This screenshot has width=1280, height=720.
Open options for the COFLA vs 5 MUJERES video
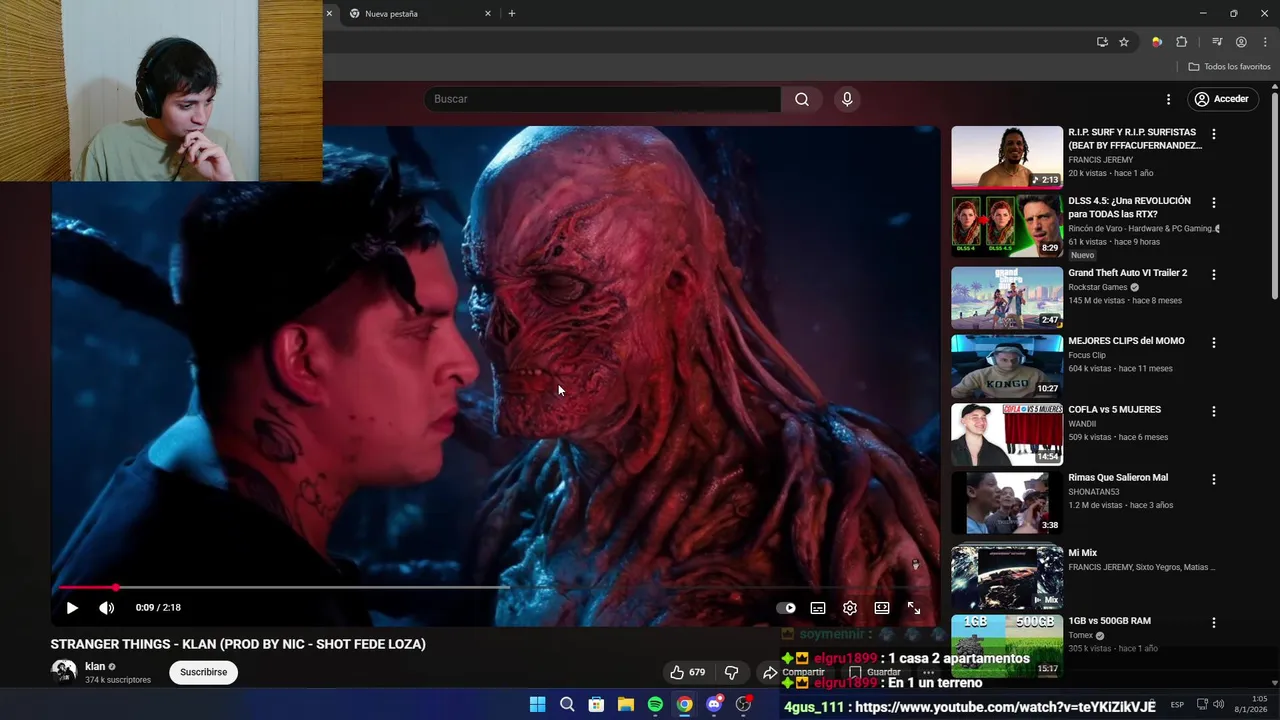[1214, 411]
